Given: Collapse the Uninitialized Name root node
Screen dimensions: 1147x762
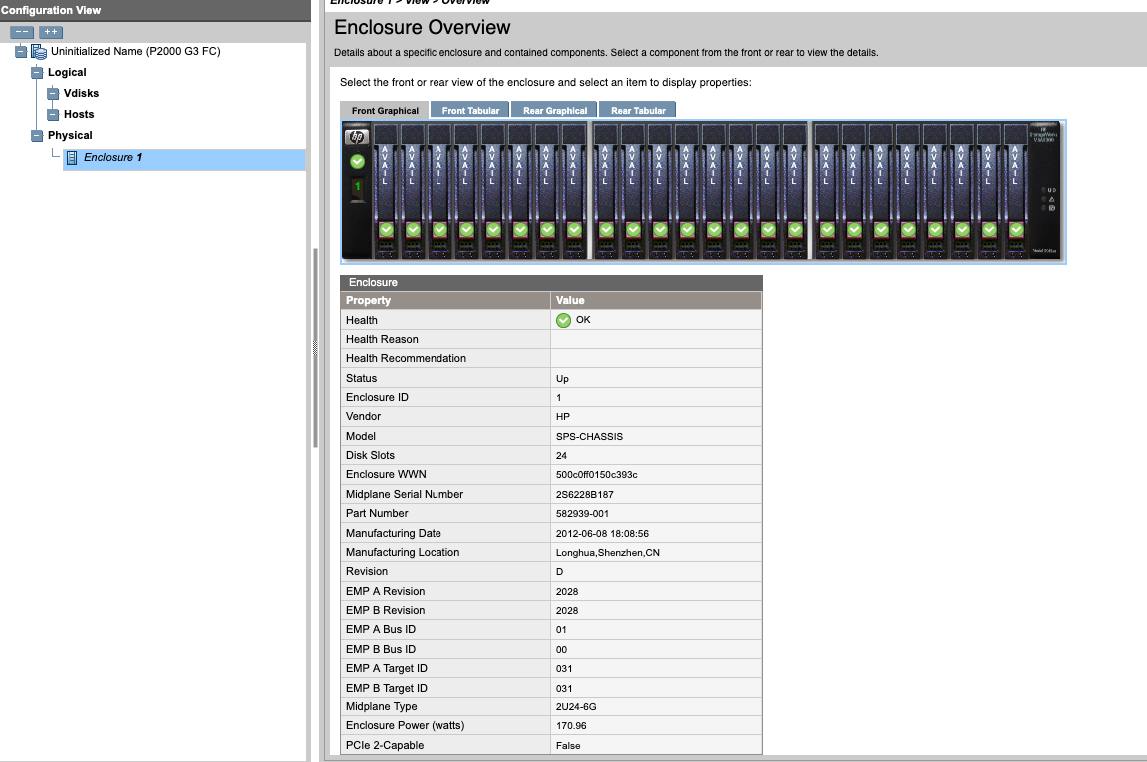Looking at the screenshot, I should 21,52.
